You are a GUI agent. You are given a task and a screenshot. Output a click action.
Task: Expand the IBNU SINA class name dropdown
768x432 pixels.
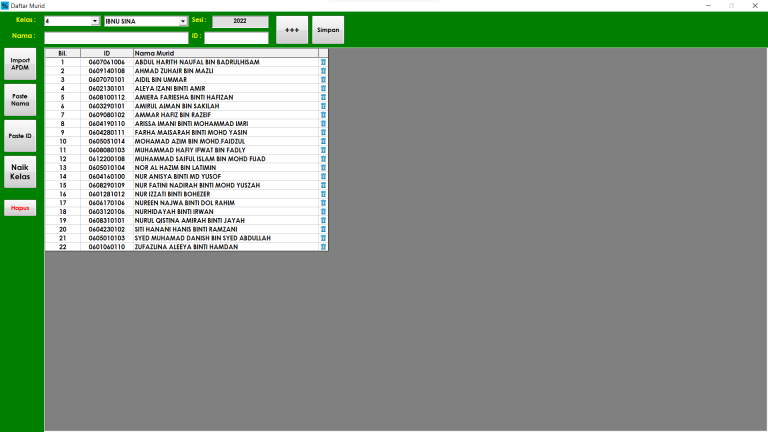[x=183, y=21]
